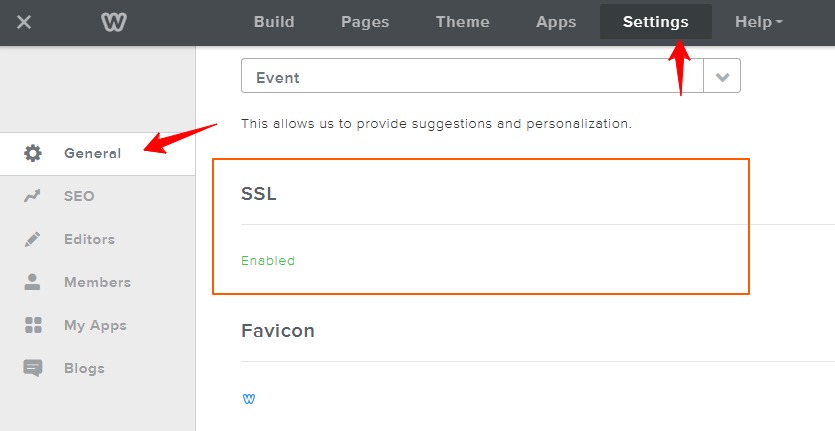The image size is (835, 431).
Task: Click the SEO trend arrow icon
Action: point(32,196)
